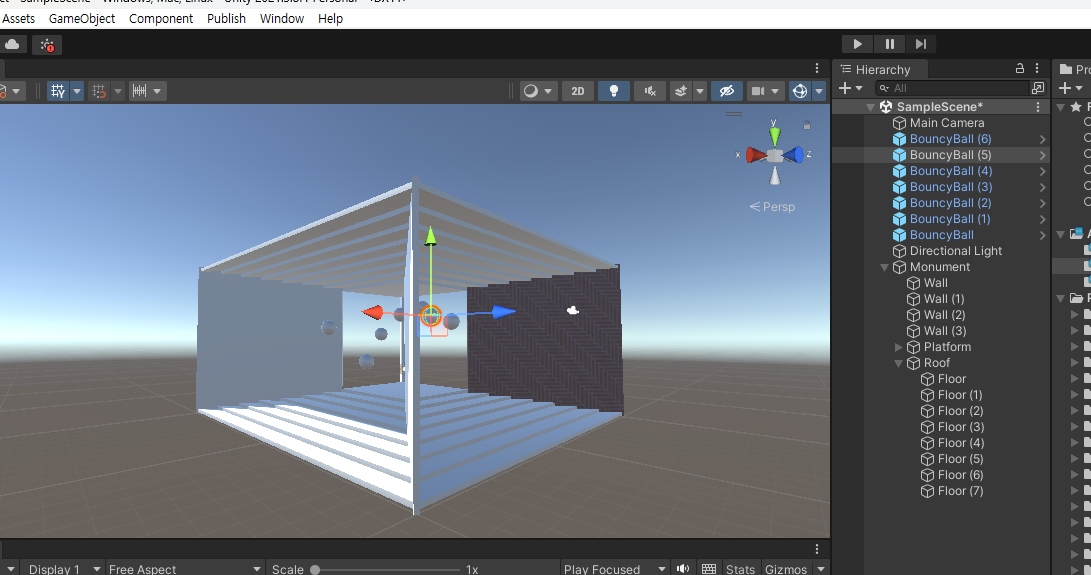Open the Scene Gizmos dropdown arrow

(x=819, y=91)
